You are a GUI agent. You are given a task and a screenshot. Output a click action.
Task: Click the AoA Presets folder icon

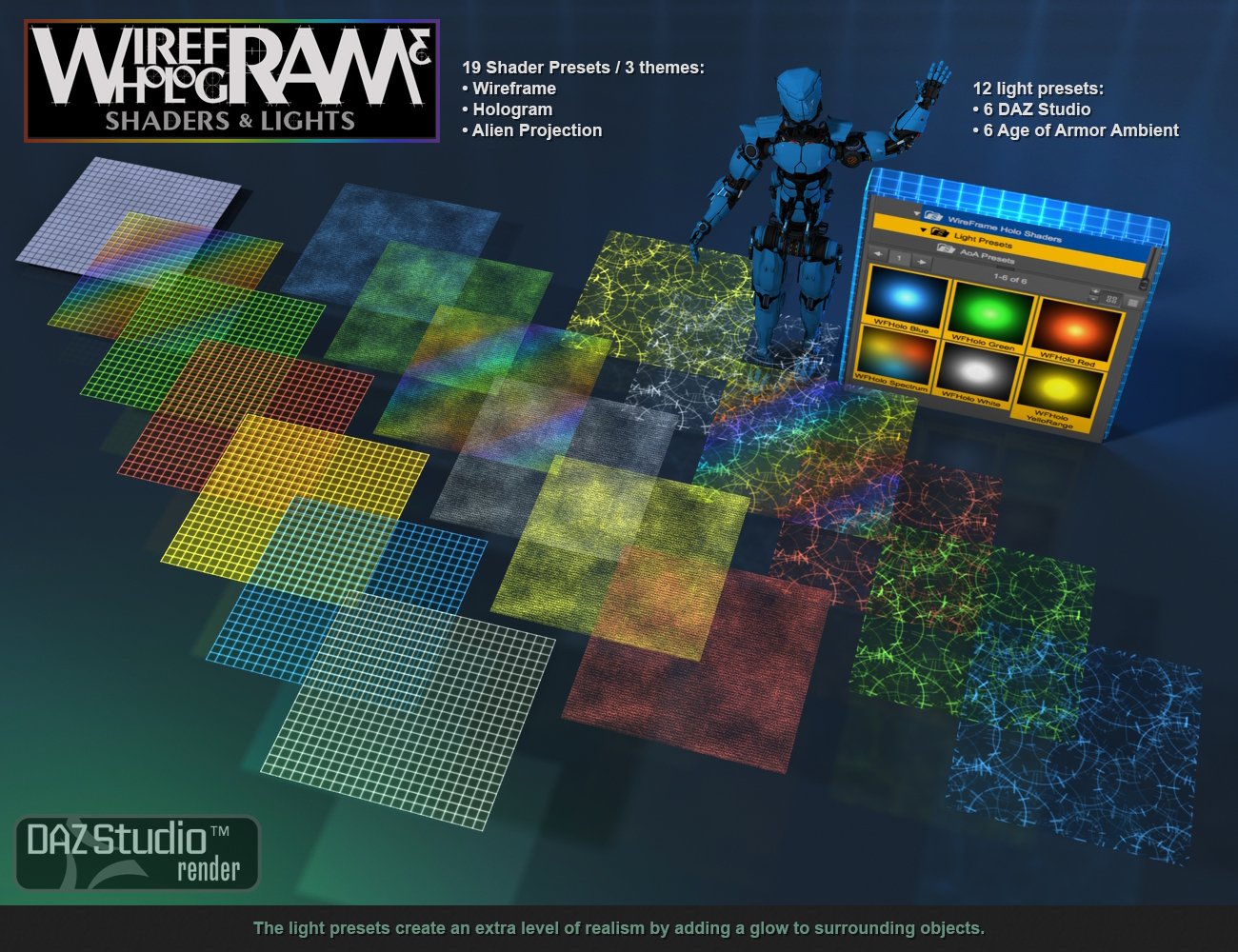(x=946, y=248)
